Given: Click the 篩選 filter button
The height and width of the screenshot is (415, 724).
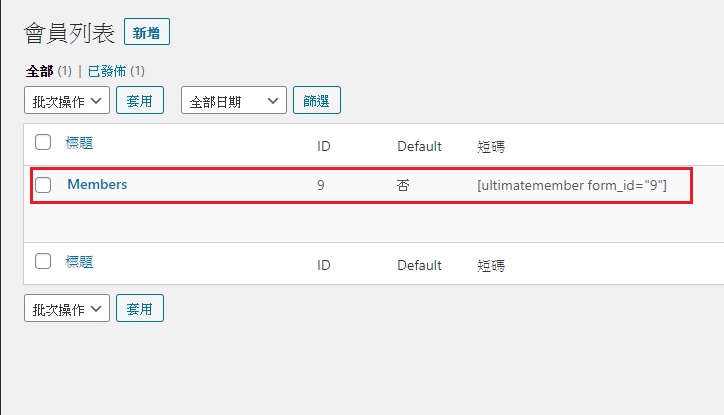Looking at the screenshot, I should click(317, 100).
